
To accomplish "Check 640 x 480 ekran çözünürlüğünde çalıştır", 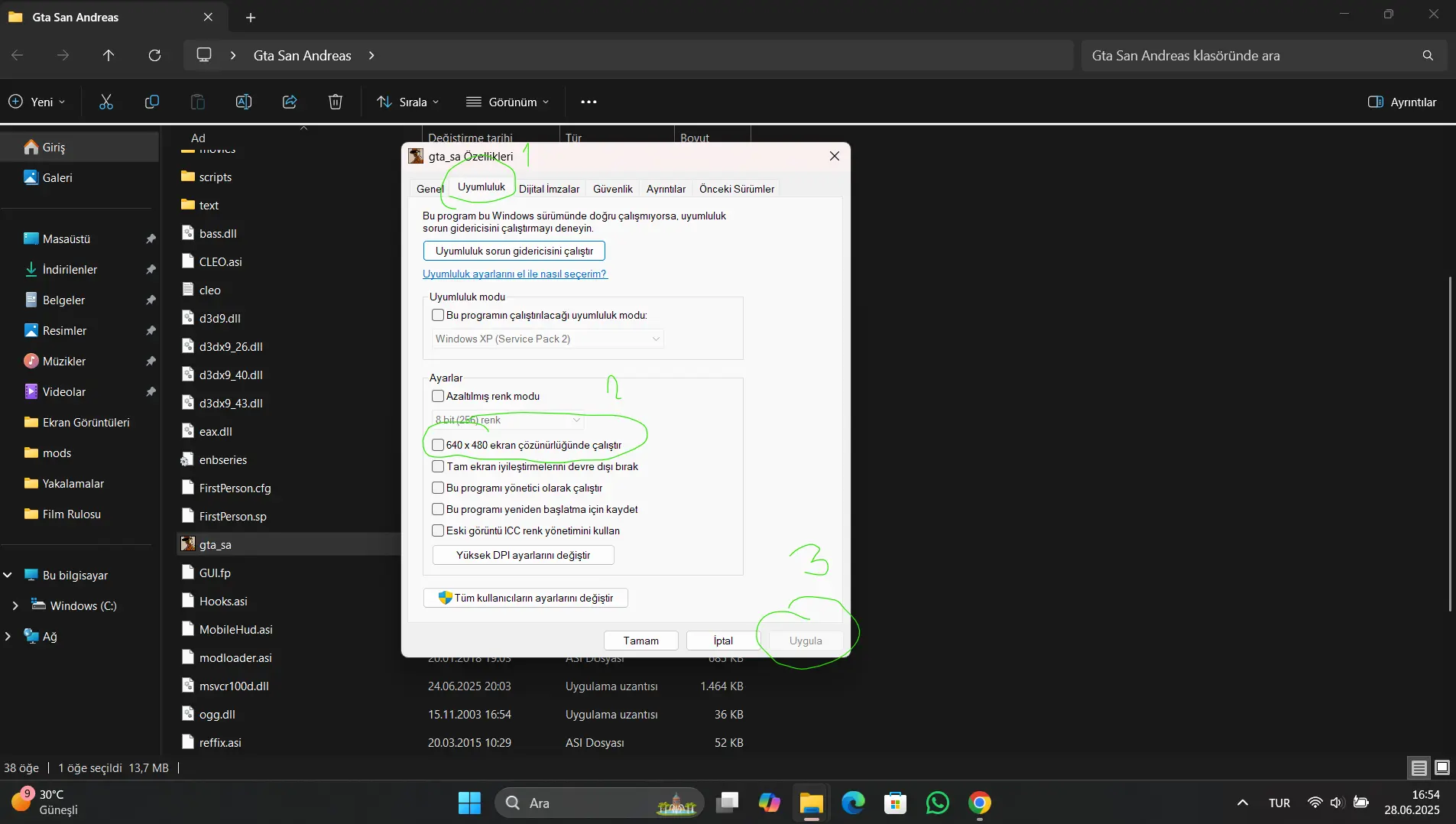I will pyautogui.click(x=438, y=445).
